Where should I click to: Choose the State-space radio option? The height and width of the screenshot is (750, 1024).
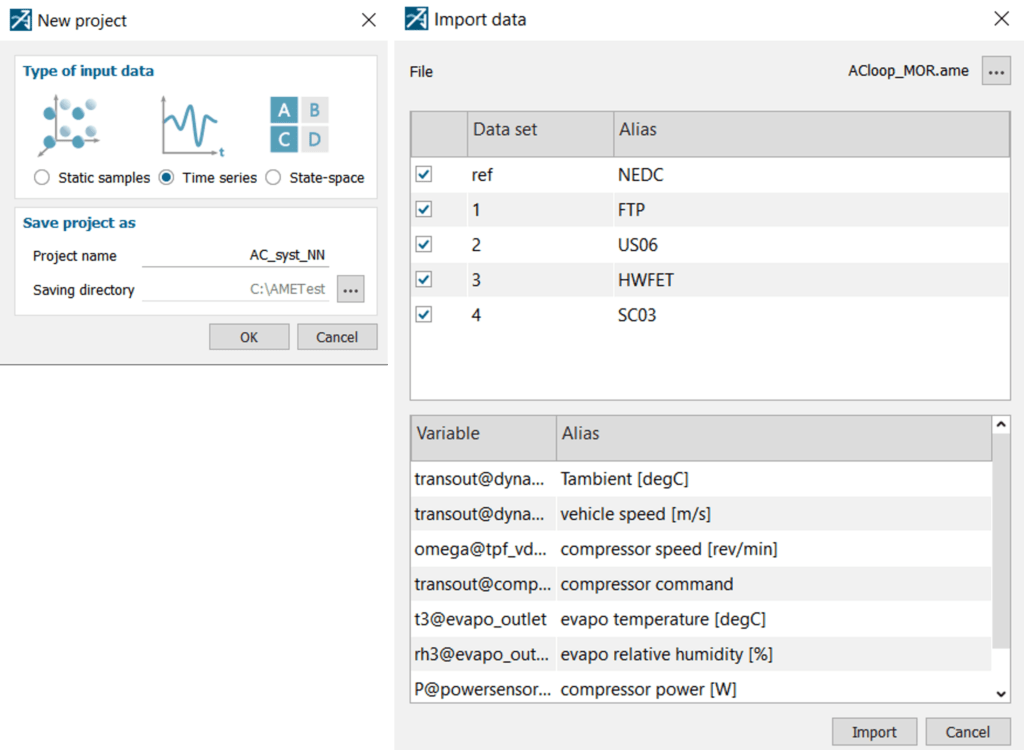pos(273,178)
